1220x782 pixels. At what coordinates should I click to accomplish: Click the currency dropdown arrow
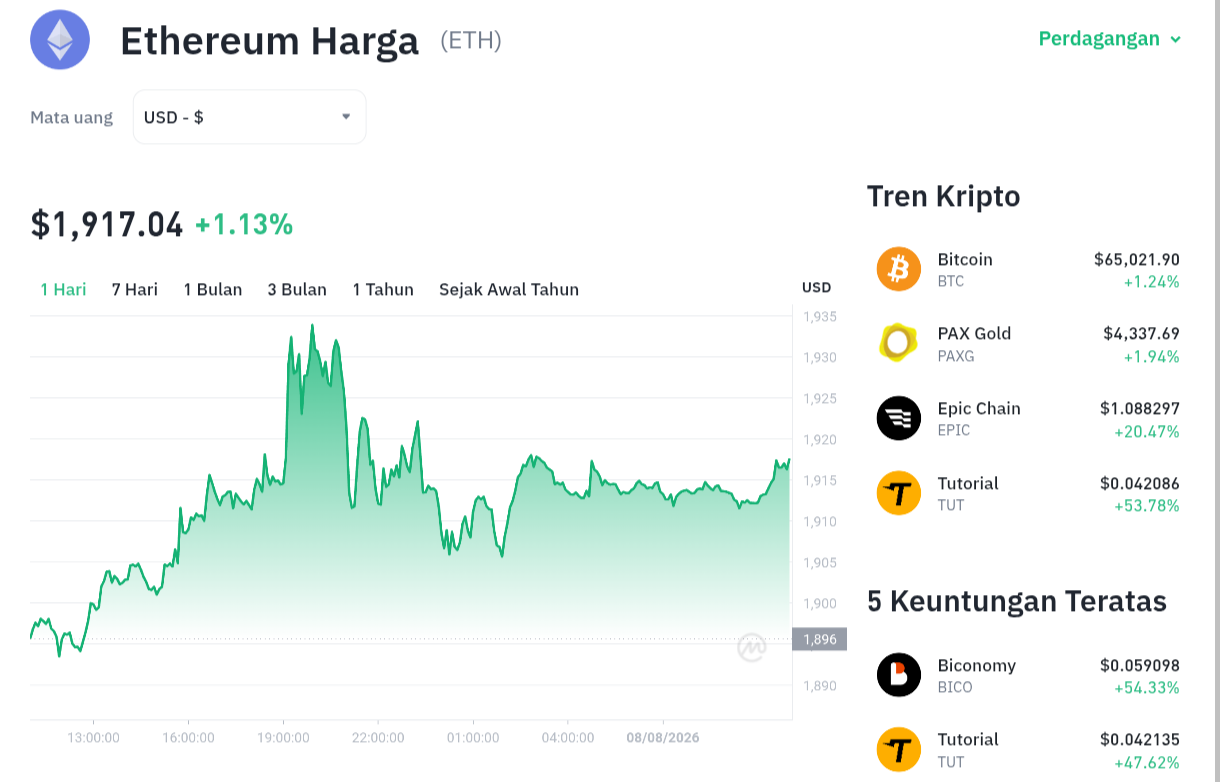tap(346, 117)
